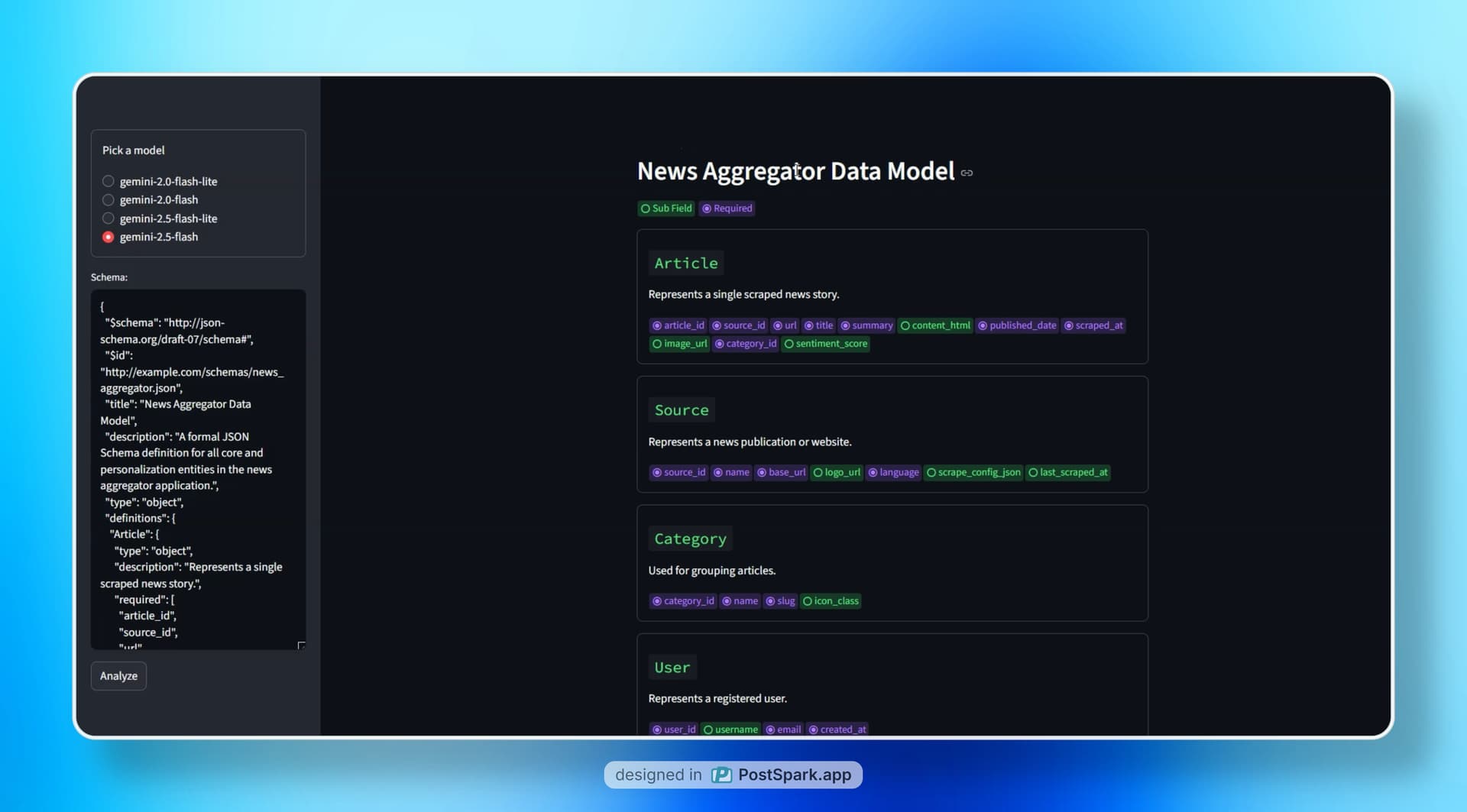Click the PostSpark logo icon in the footer badge
The width and height of the screenshot is (1467, 812).
tap(721, 775)
